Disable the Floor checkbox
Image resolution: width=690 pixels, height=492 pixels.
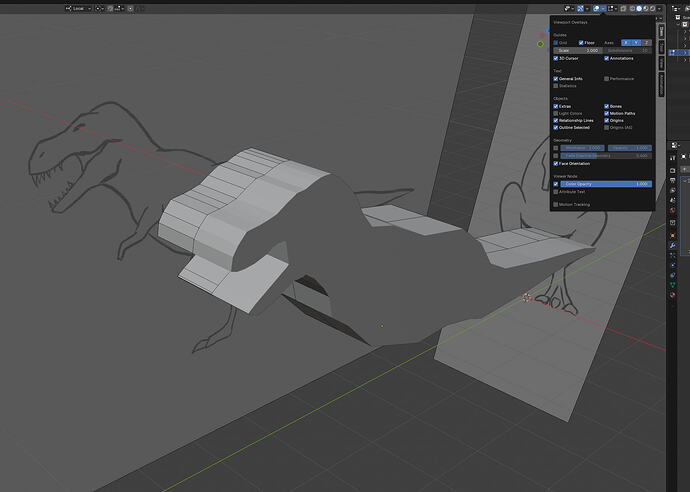tap(581, 43)
